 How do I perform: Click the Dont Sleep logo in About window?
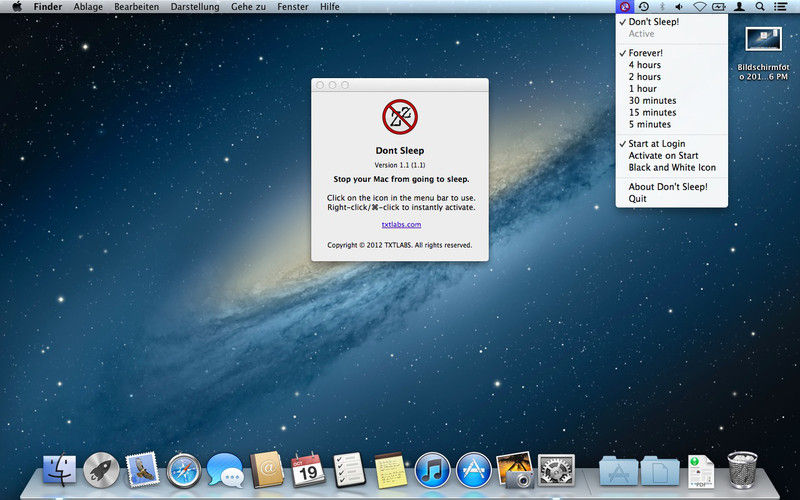click(x=400, y=117)
